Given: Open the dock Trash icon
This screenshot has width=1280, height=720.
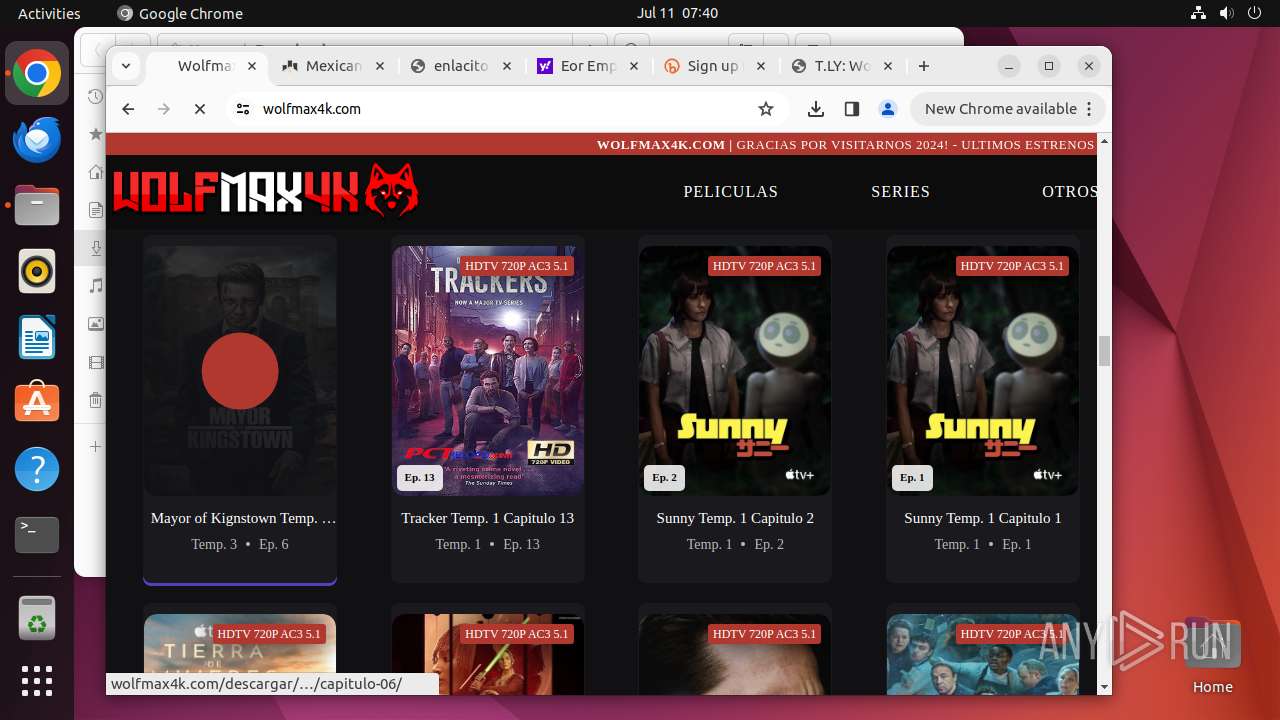Looking at the screenshot, I should click(37, 618).
